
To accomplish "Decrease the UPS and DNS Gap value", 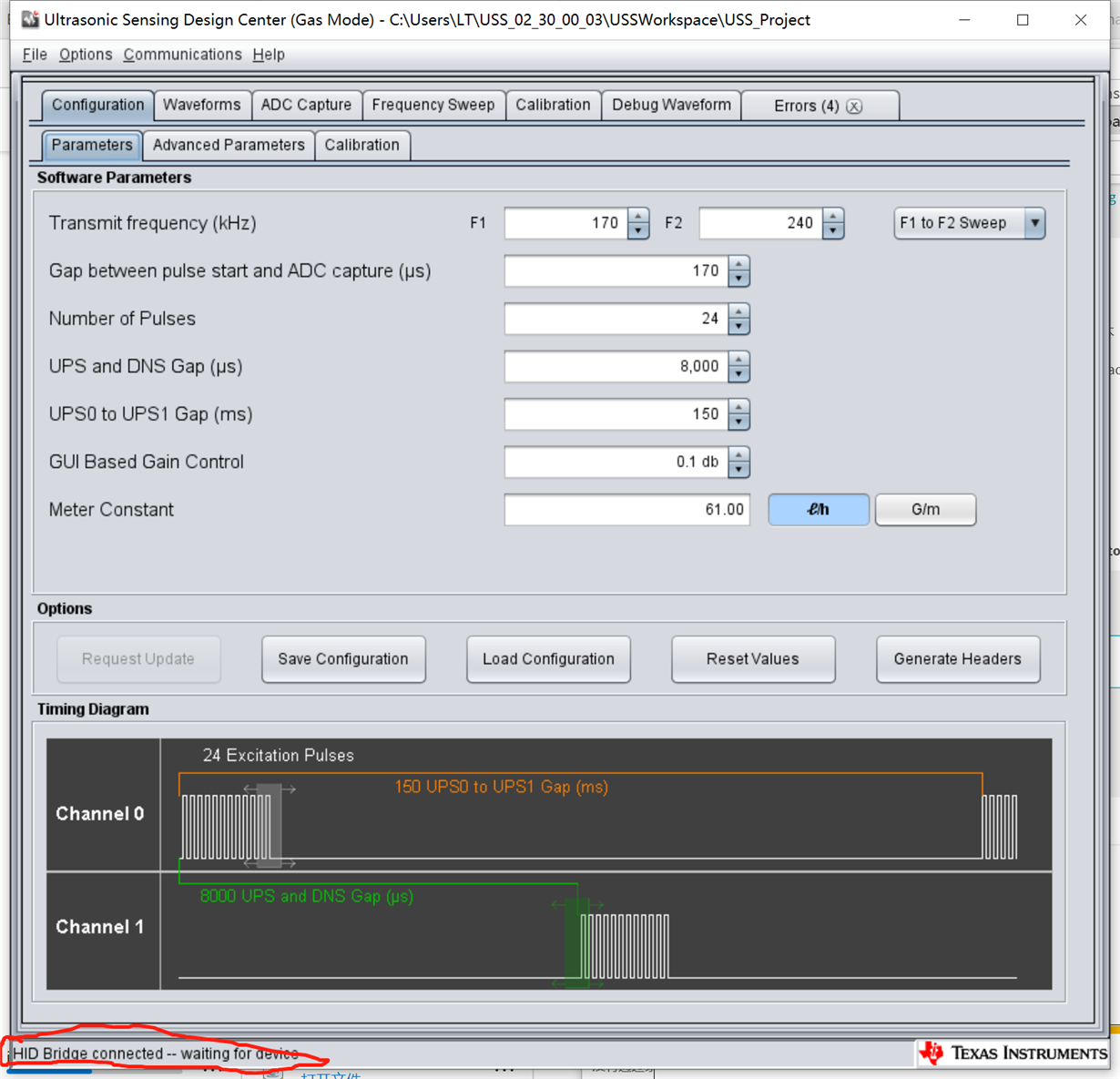I will pyautogui.click(x=738, y=375).
